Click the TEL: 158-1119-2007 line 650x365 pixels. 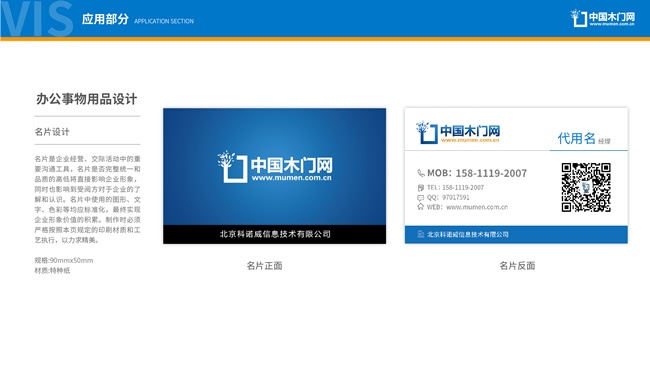coord(455,187)
